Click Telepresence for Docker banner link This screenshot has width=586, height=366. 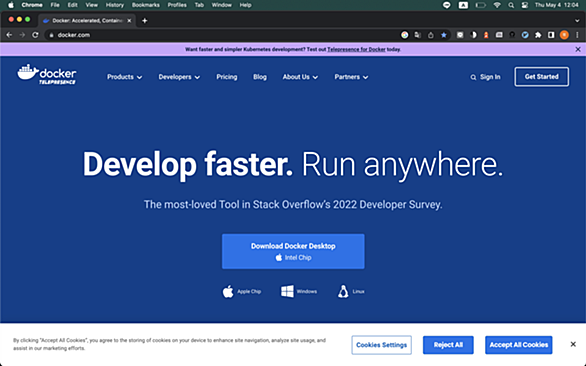click(356, 49)
